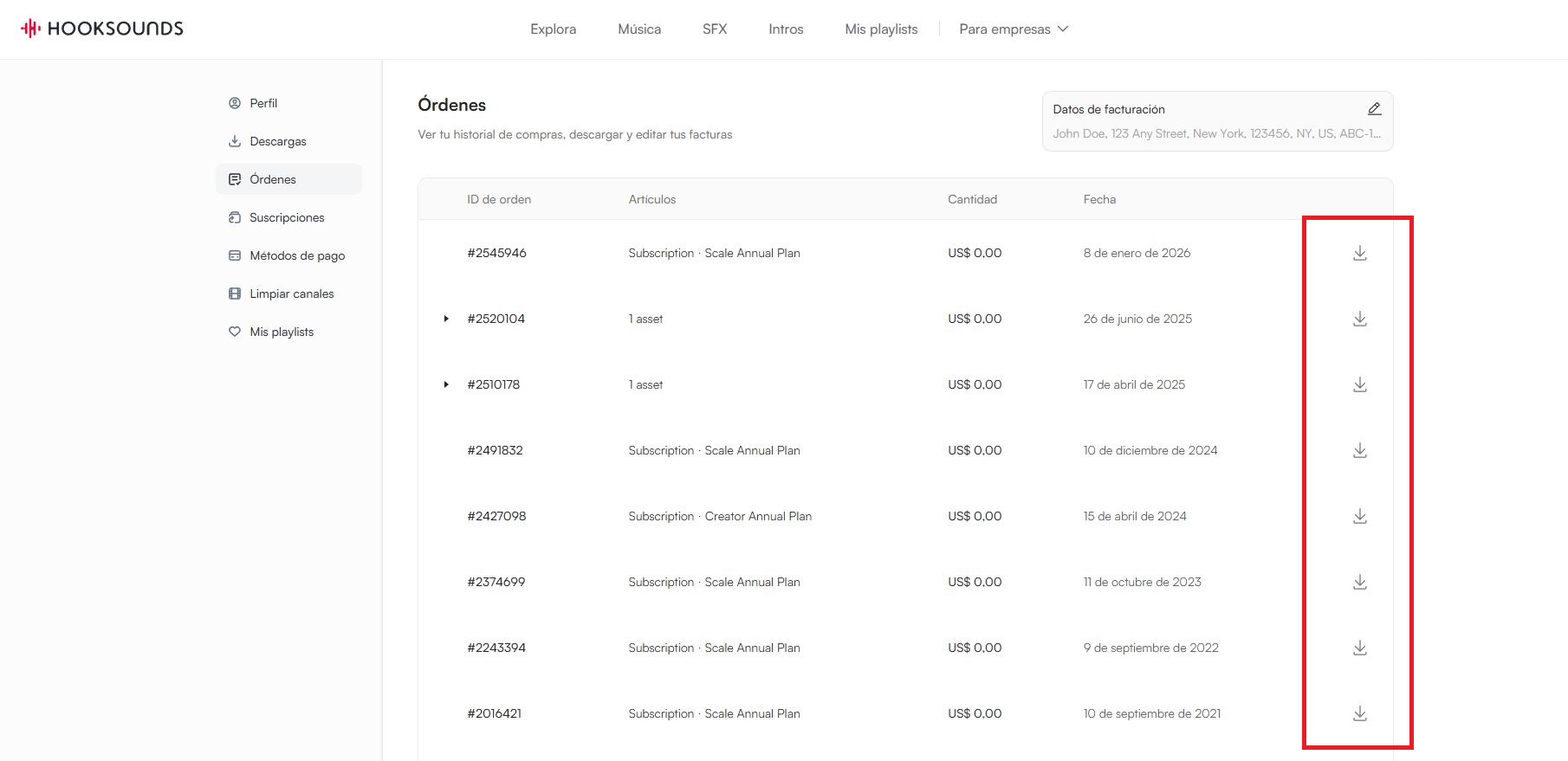Download invoice for order #2374699
Image resolution: width=1568 pixels, height=761 pixels.
click(x=1359, y=582)
